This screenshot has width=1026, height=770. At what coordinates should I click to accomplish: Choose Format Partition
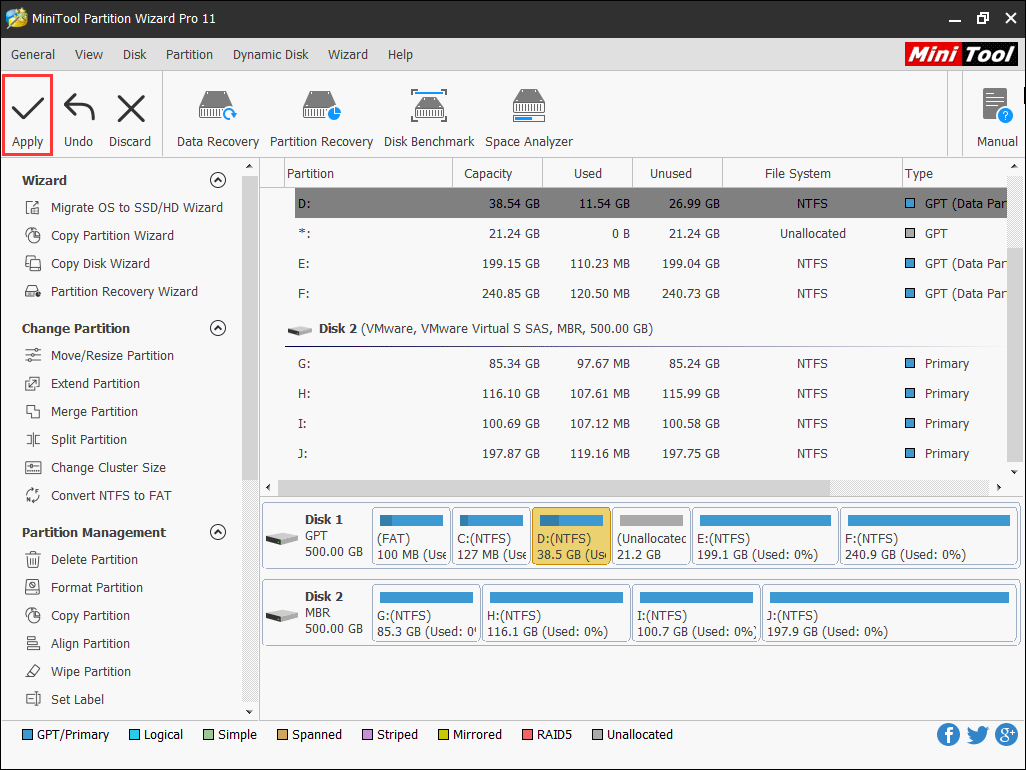(84, 588)
